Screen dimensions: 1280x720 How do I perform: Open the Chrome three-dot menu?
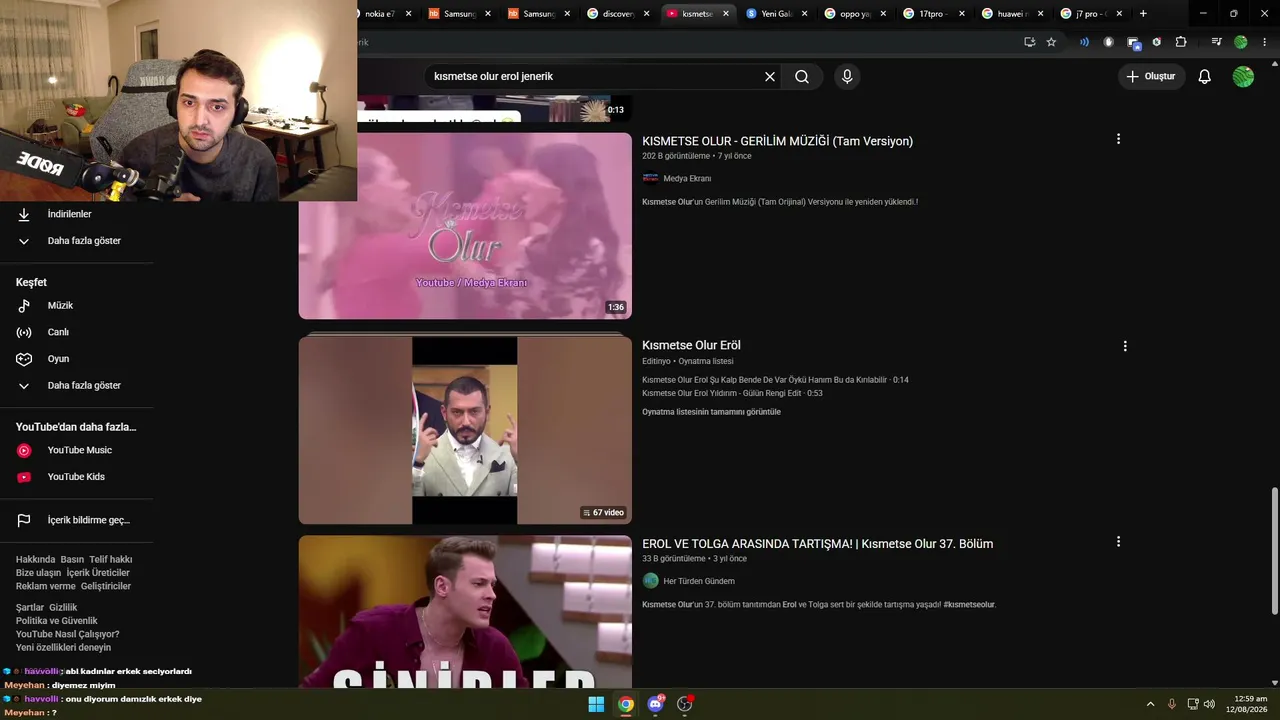(x=1264, y=42)
